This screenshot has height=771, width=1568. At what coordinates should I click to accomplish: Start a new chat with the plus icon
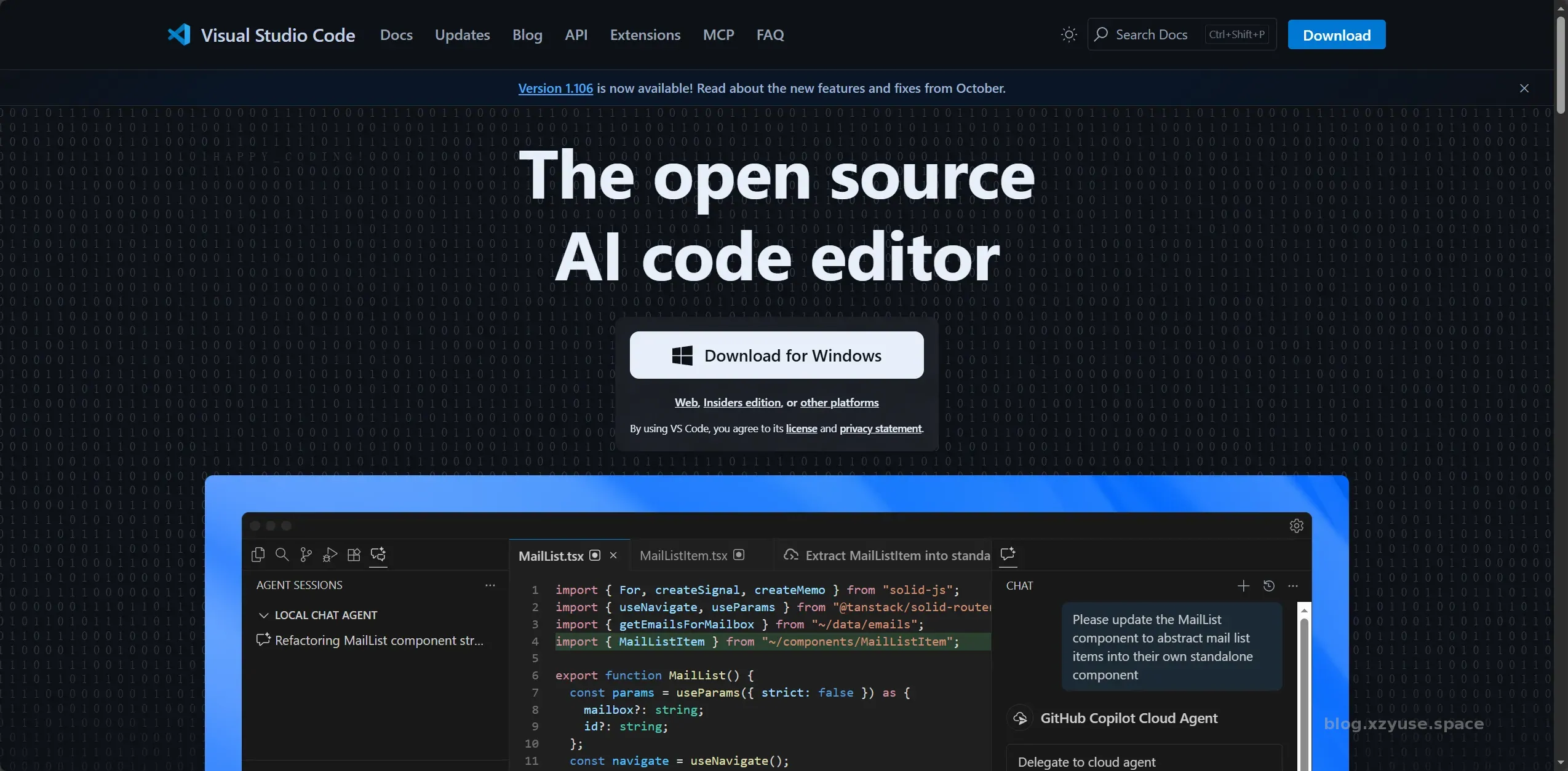coord(1243,586)
